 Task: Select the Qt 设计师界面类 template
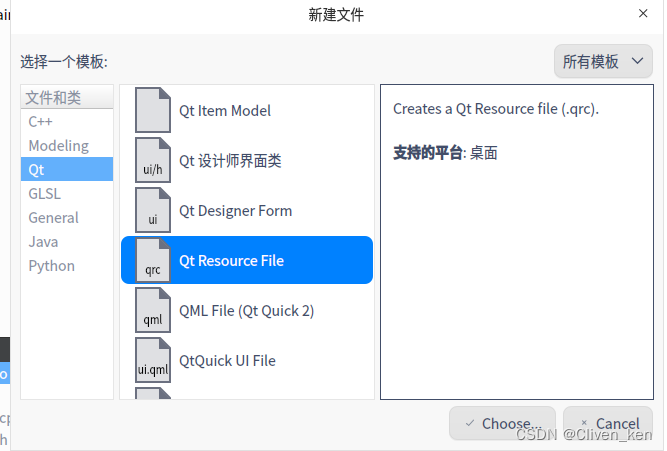click(247, 160)
